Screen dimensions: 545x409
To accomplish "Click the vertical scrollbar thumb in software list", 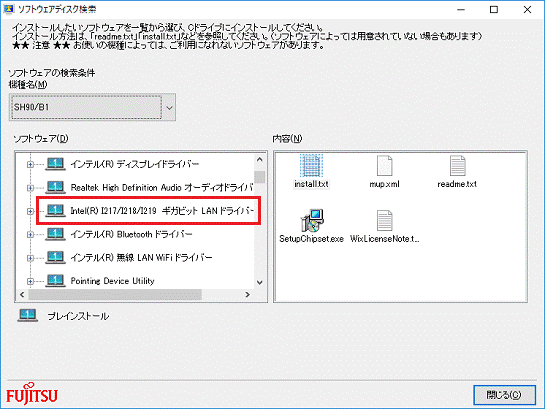I will (x=259, y=177).
